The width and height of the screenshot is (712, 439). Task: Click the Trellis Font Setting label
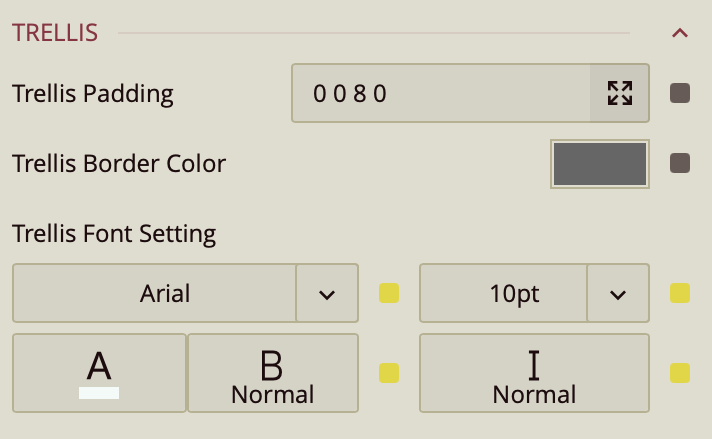(114, 234)
